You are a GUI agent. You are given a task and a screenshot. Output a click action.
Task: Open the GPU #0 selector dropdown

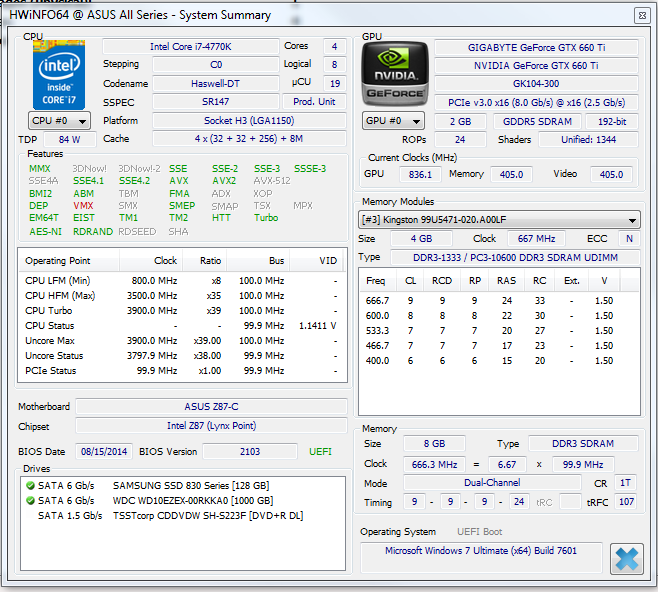tap(393, 121)
